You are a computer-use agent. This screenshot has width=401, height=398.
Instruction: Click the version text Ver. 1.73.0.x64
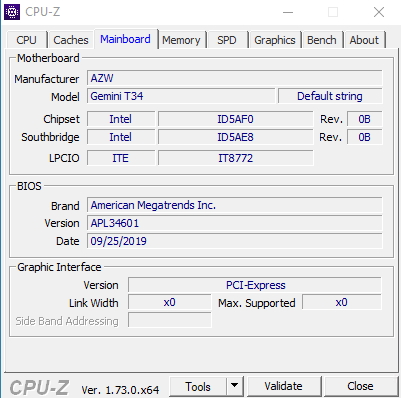(120, 390)
